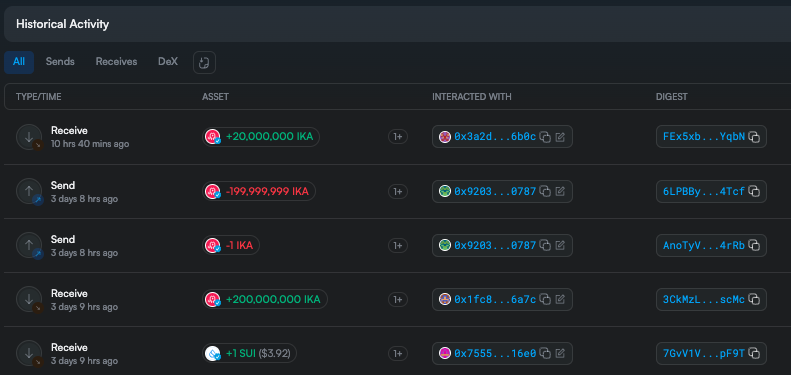
Task: Open address 0x9203...0787 in -199,999,999 IKA row
Action: (495, 191)
